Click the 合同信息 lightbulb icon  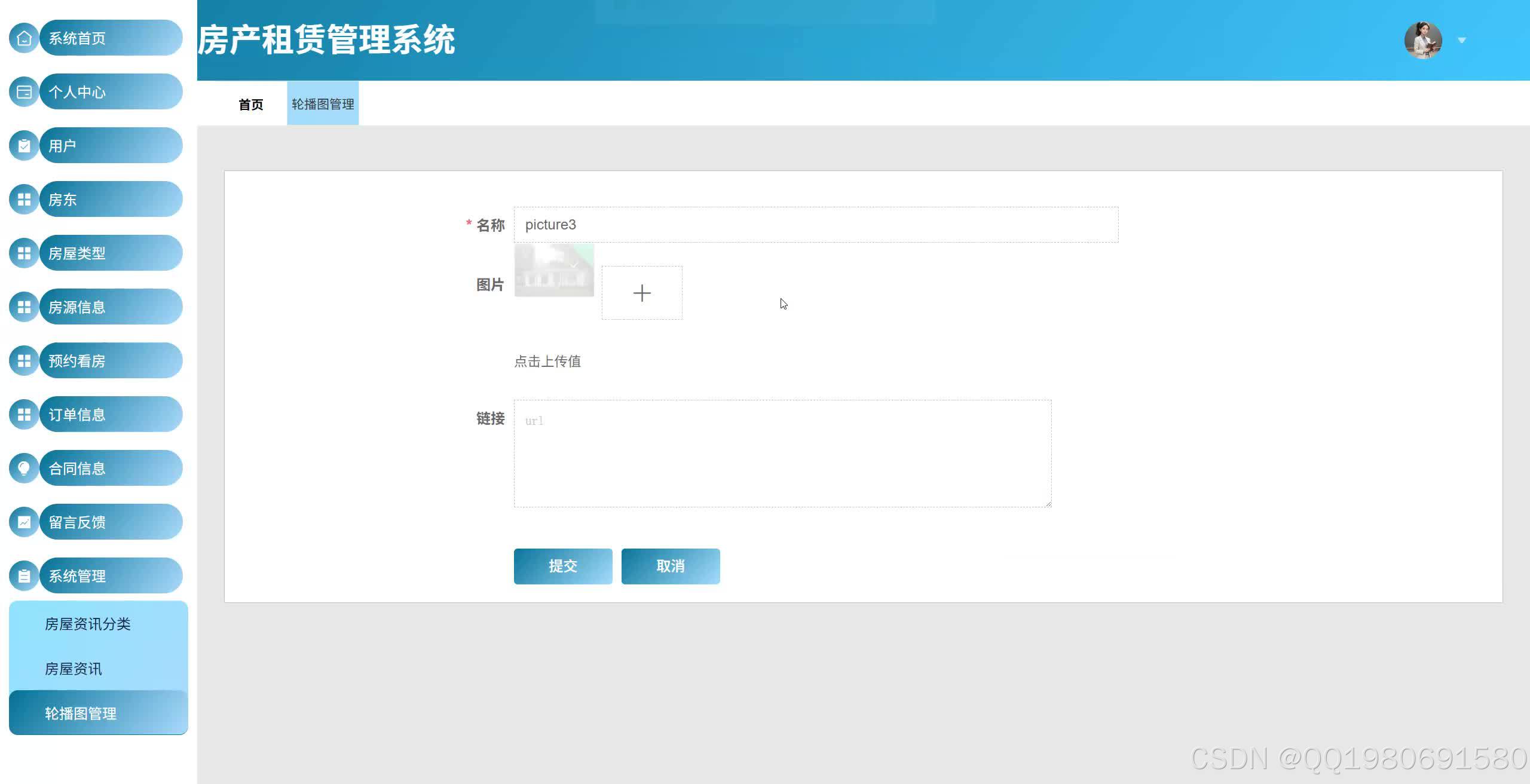point(23,467)
